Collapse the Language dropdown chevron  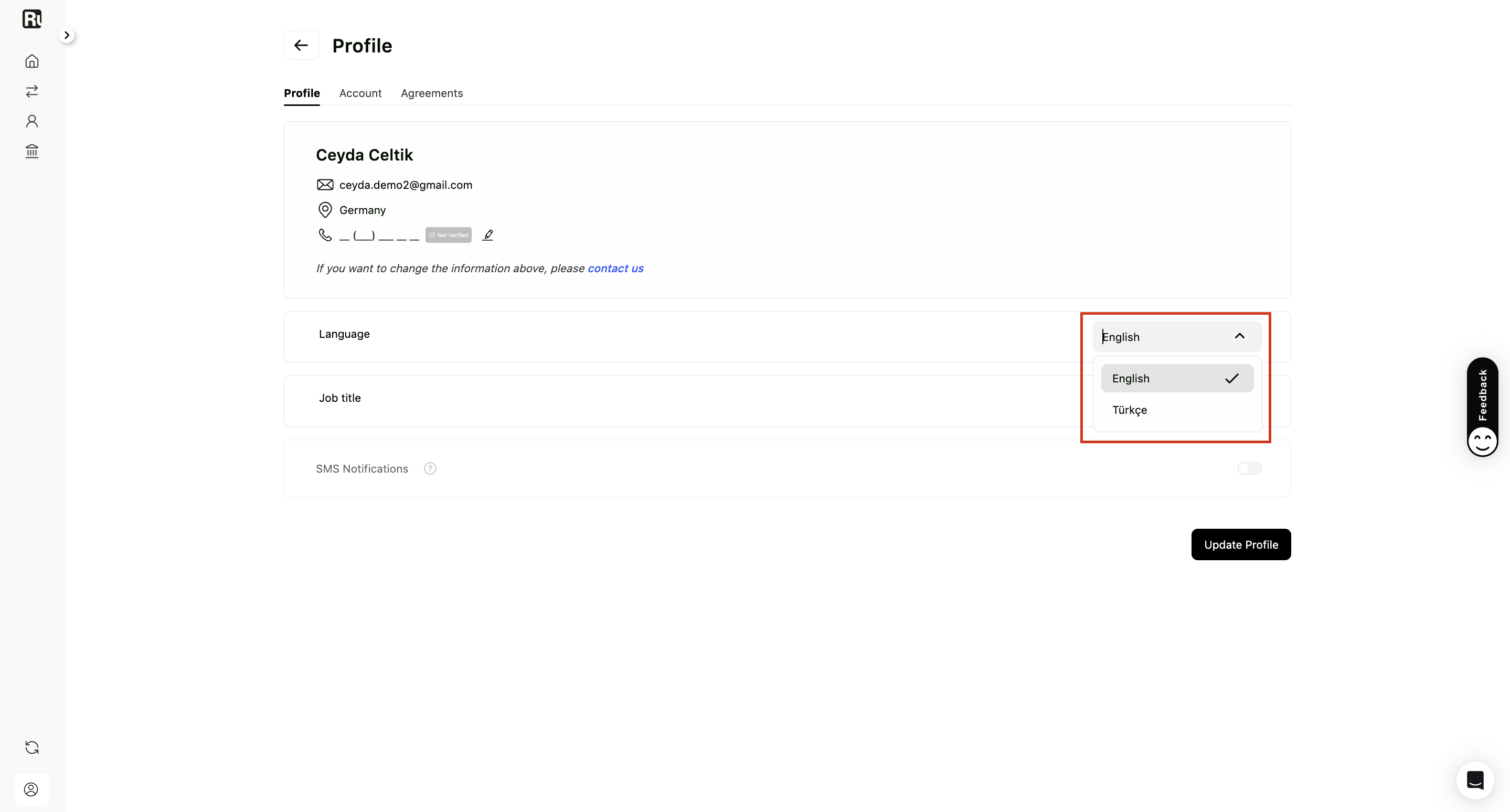point(1240,336)
